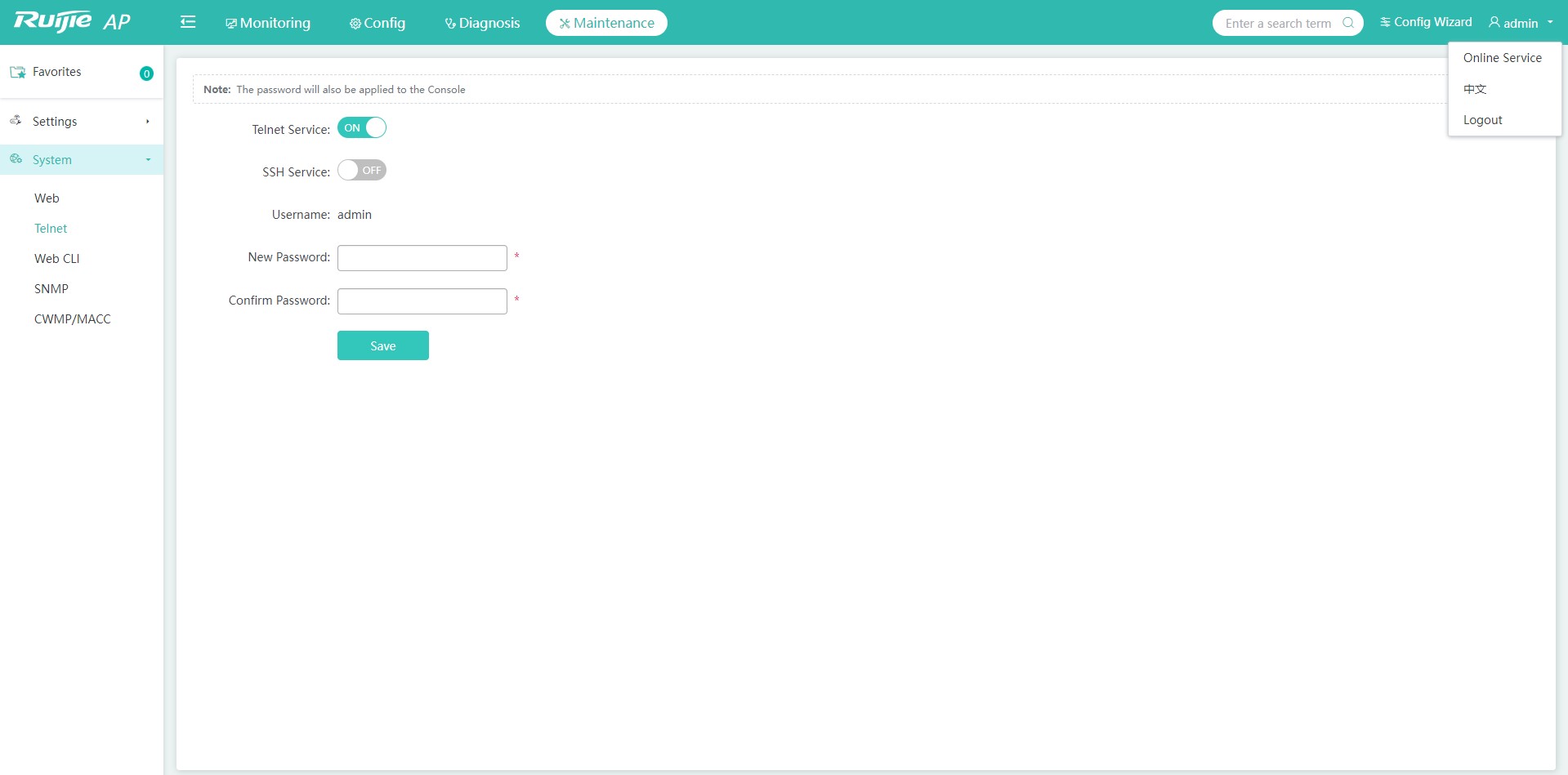Open Web CLI from sidebar

click(x=57, y=259)
